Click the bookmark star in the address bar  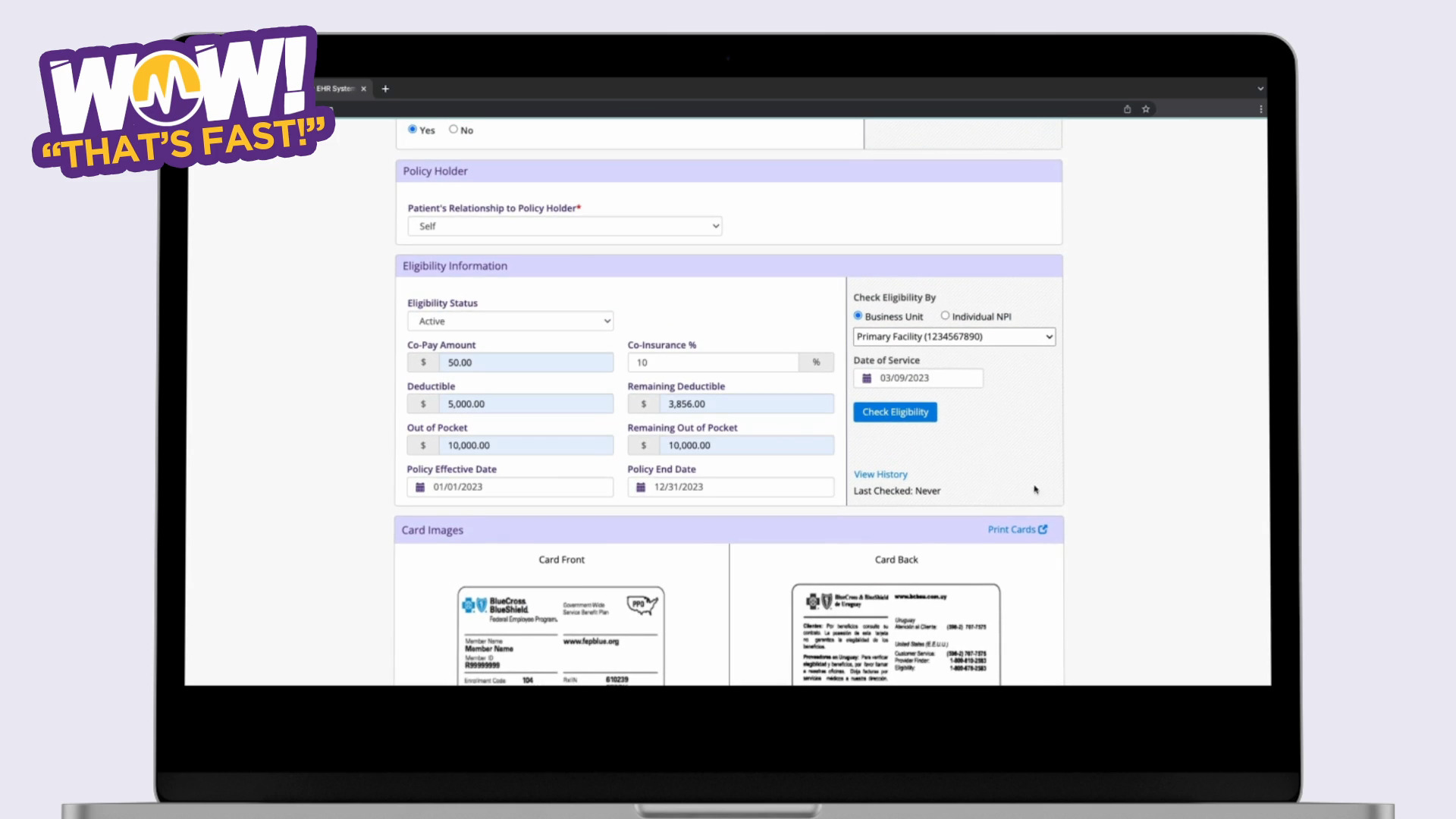[1146, 108]
